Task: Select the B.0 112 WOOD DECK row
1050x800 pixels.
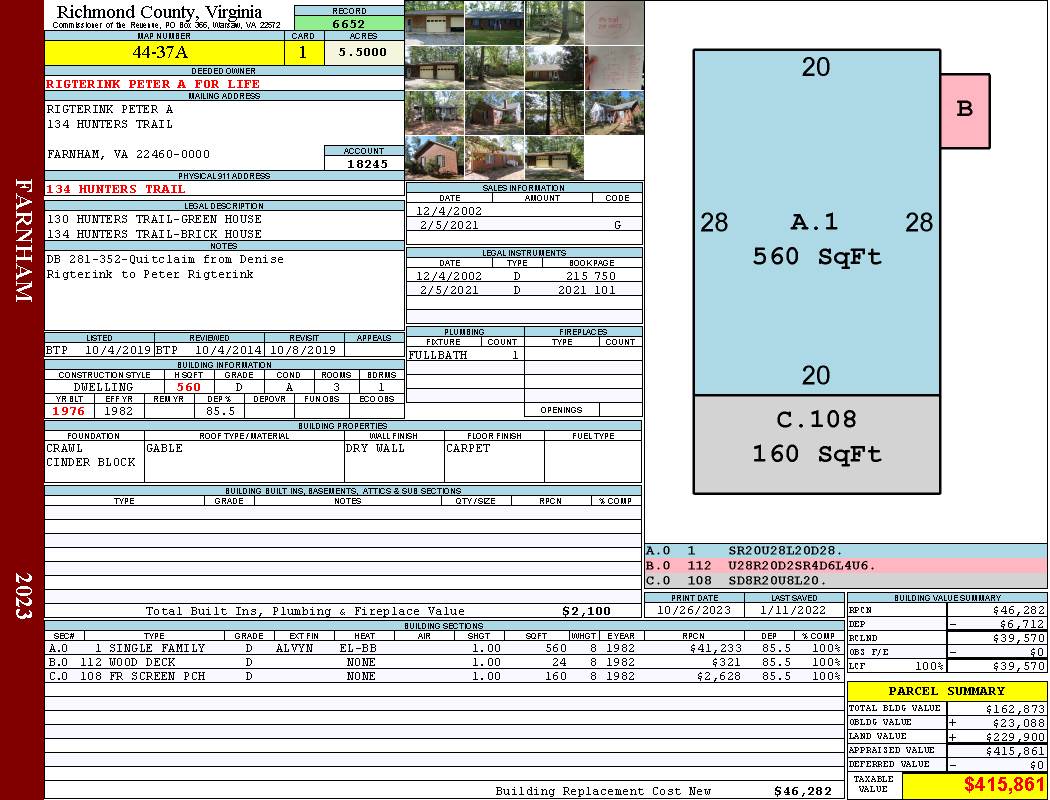Action: (443, 662)
